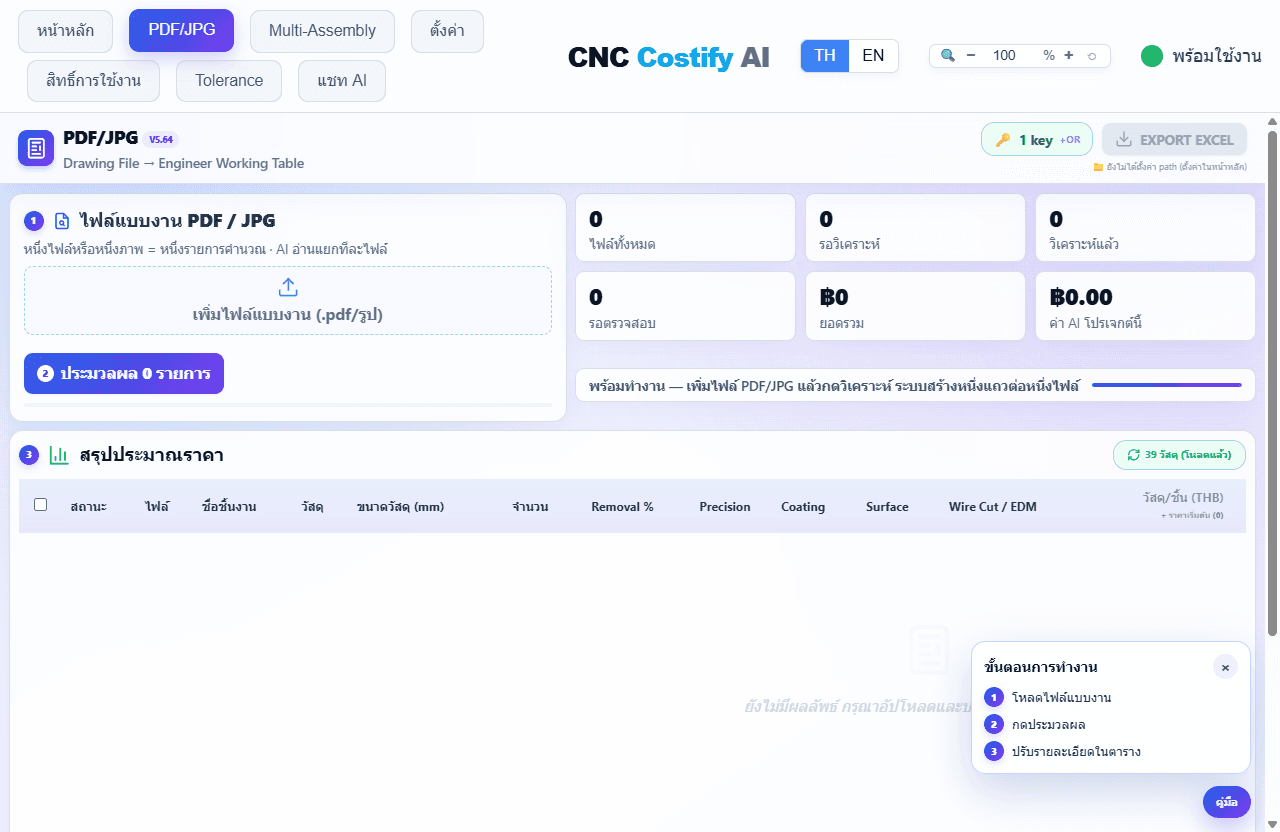
Task: Open the หน้าหลัก tab
Action: click(66, 31)
